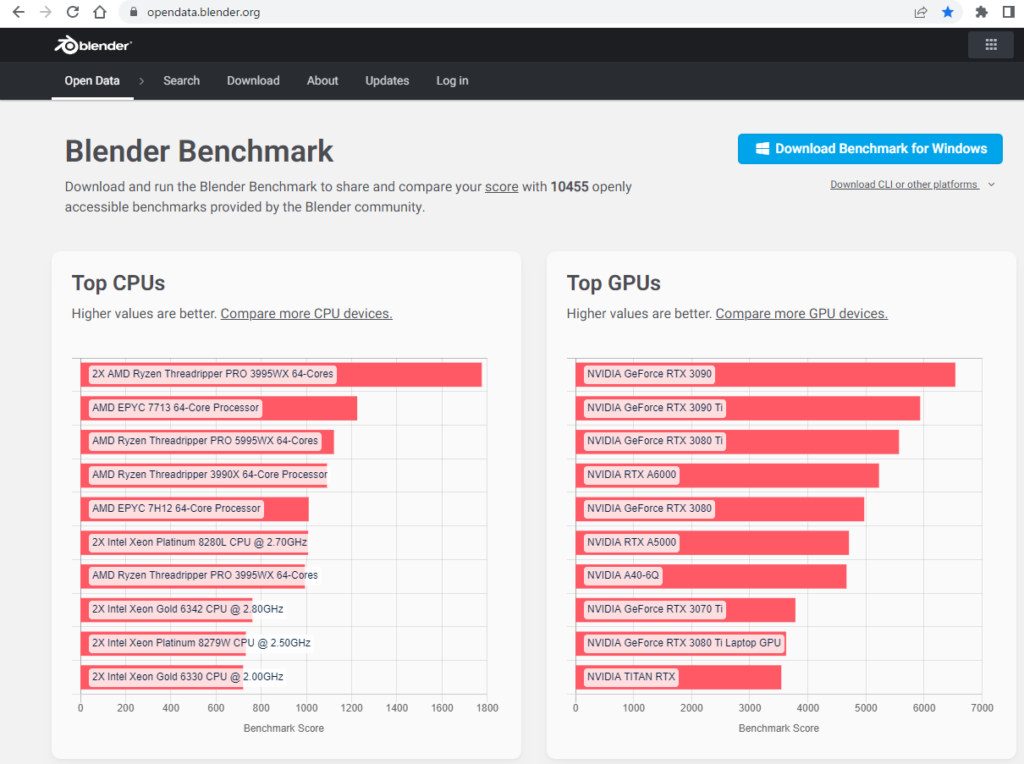The width and height of the screenshot is (1024, 764).
Task: Open Compare more CPU devices link
Action: click(306, 313)
